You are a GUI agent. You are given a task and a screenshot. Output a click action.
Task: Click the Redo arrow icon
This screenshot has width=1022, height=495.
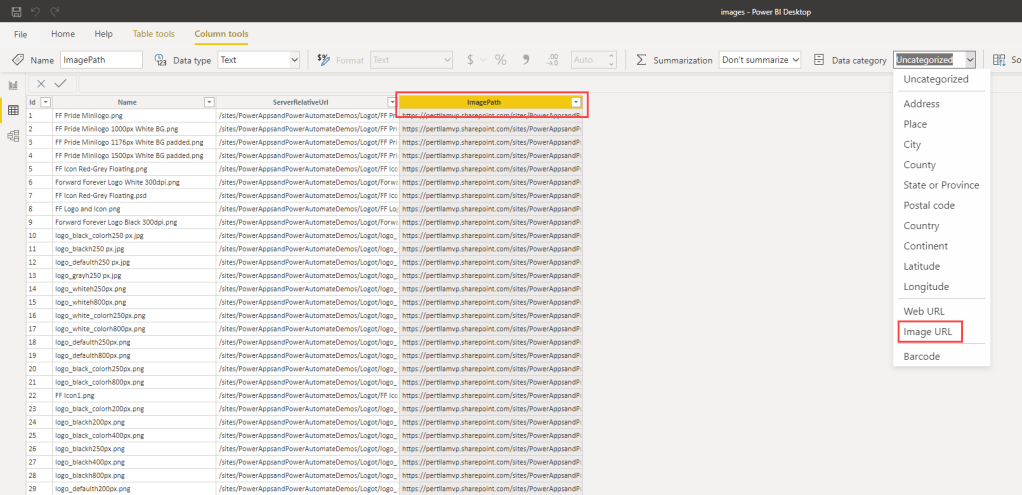(x=55, y=10)
